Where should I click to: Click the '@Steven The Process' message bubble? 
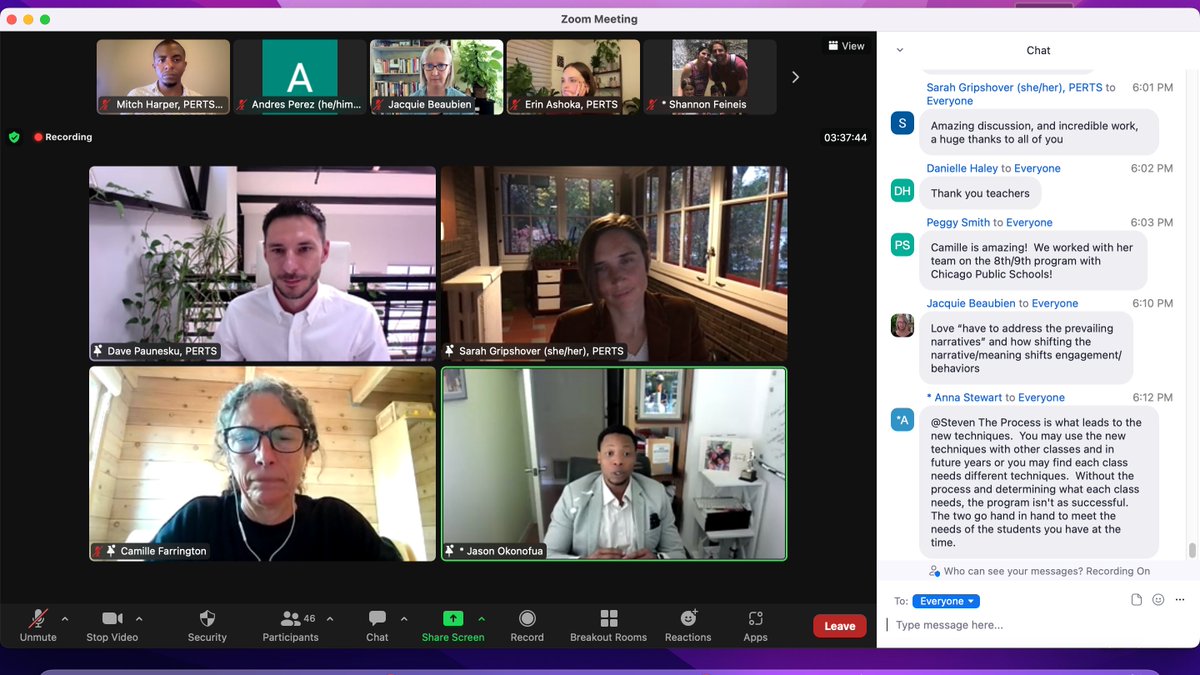1039,483
